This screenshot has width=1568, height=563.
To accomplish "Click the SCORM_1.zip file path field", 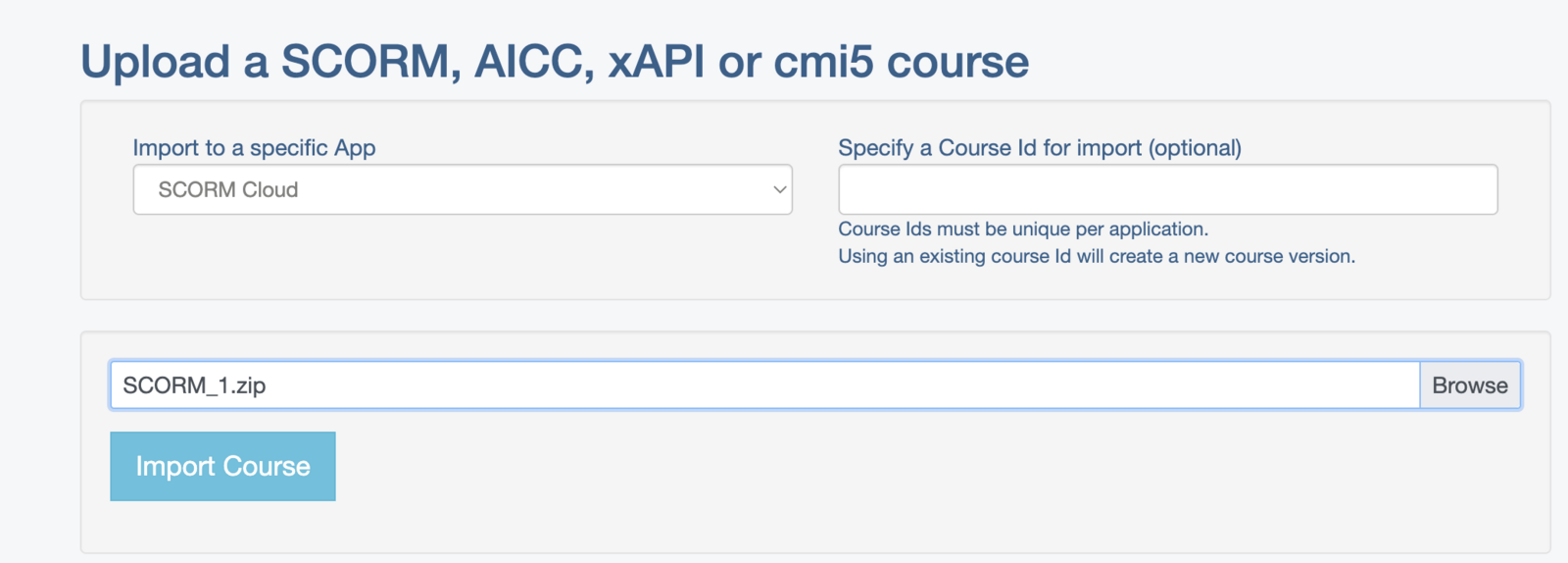I will (x=765, y=385).
